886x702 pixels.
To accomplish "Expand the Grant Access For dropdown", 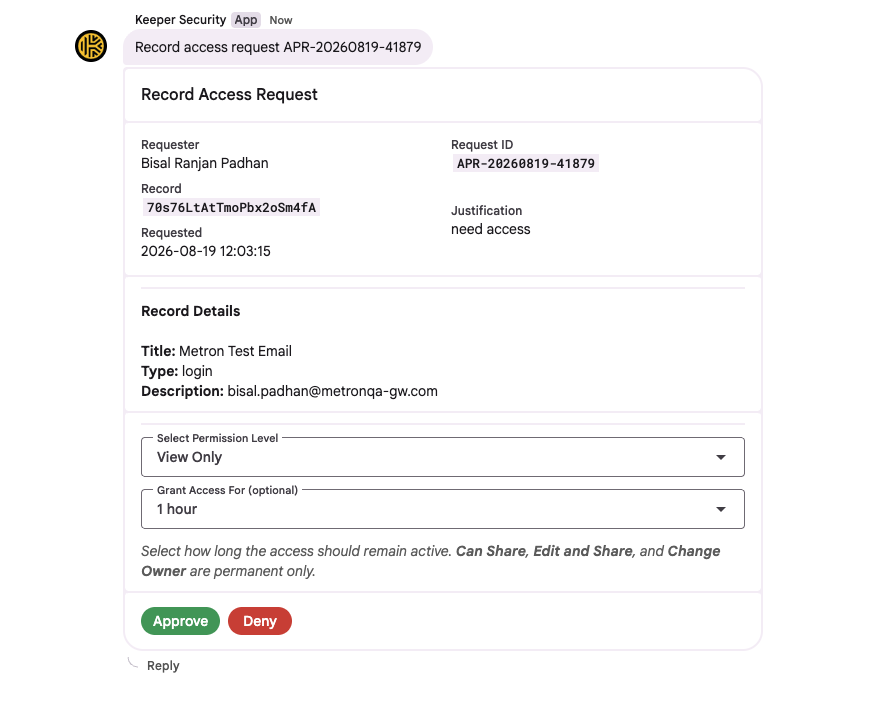I will tap(442, 509).
